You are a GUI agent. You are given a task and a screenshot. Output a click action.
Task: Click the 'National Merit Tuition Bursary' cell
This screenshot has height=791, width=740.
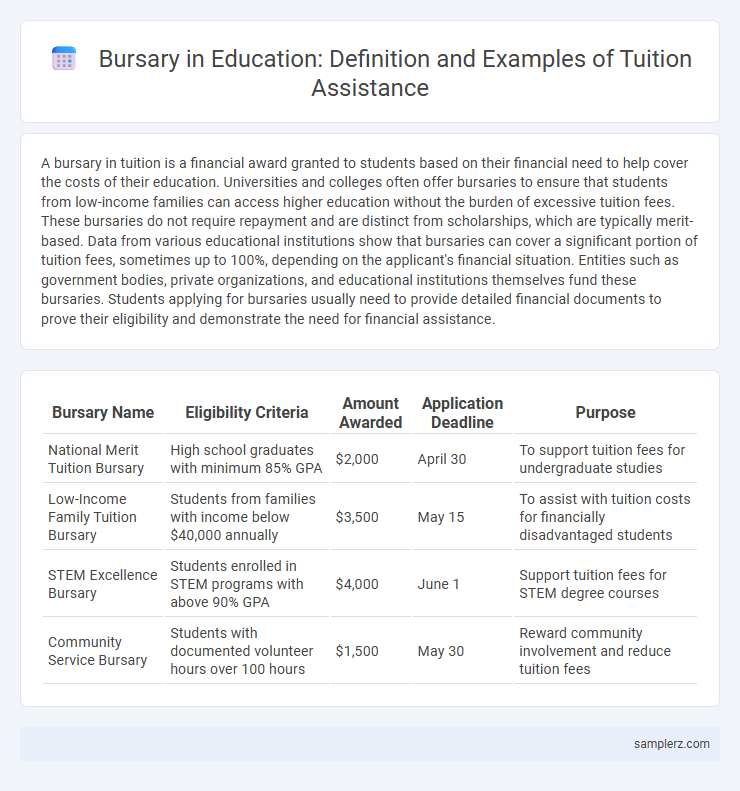(103, 459)
